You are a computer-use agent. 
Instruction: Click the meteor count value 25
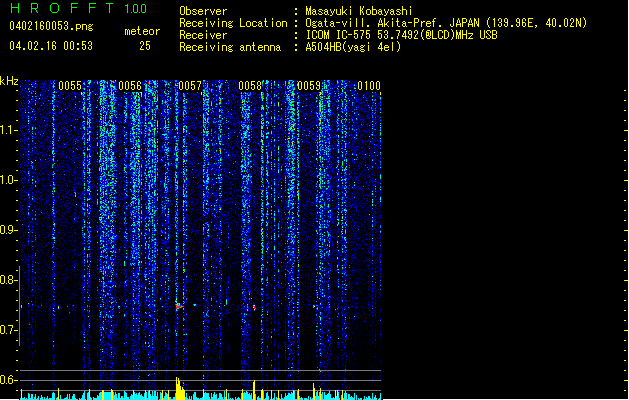[145, 46]
